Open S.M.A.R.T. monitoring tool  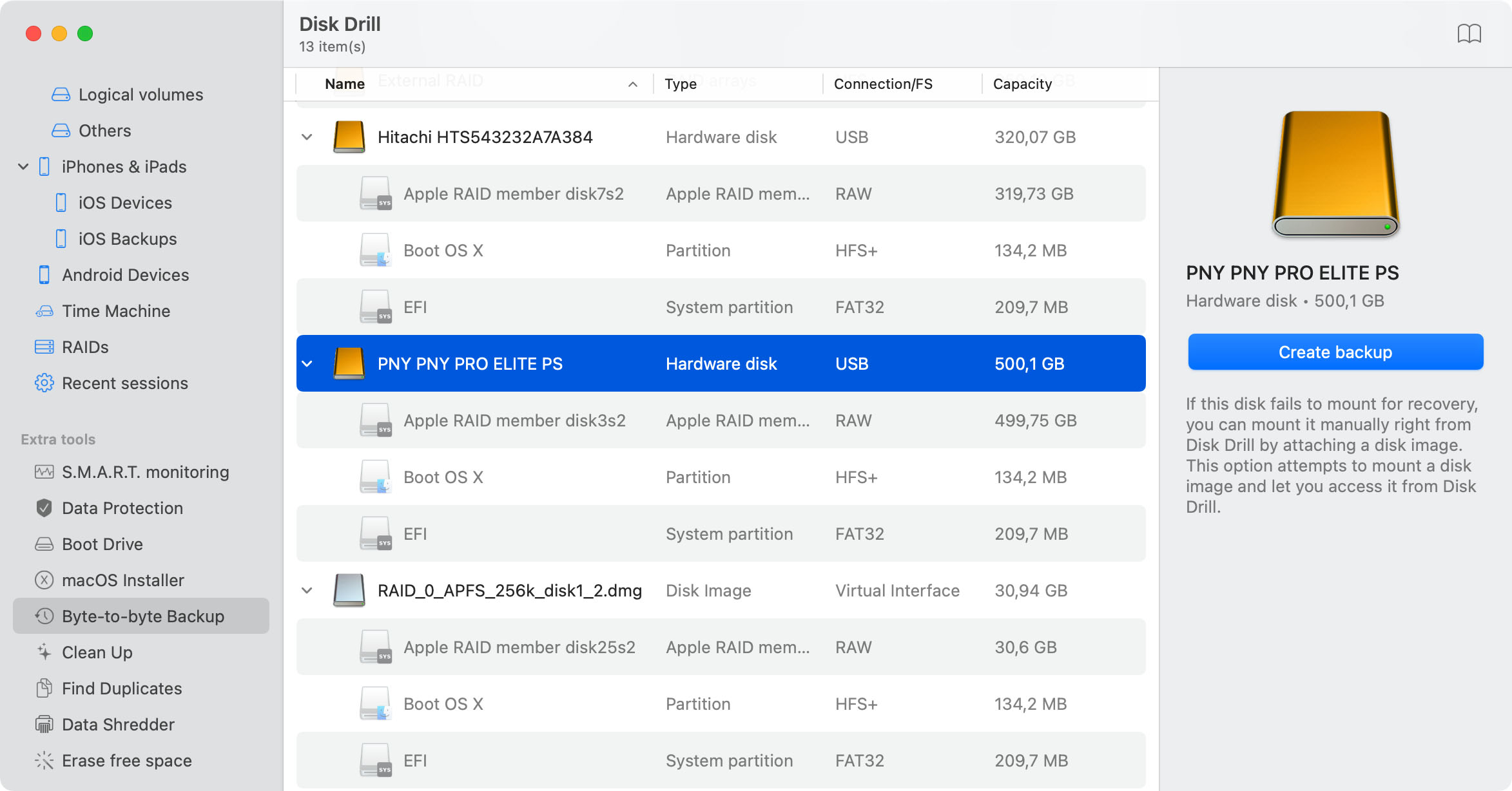coord(141,472)
